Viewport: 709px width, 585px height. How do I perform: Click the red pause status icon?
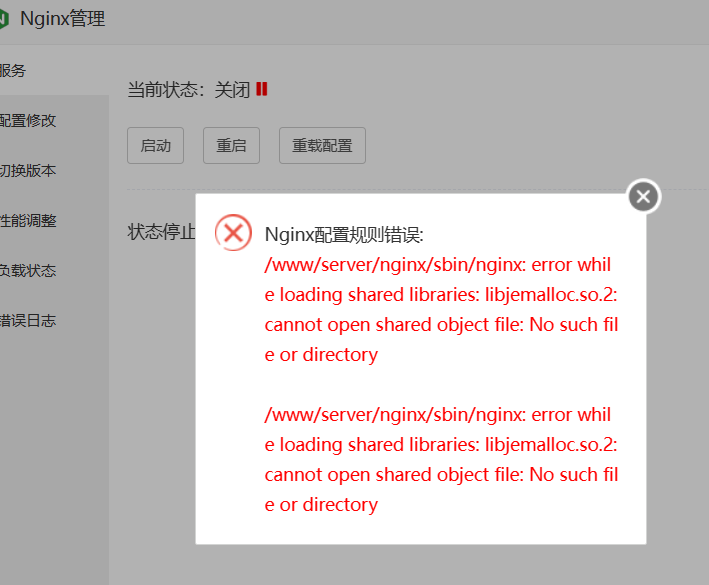(x=262, y=89)
